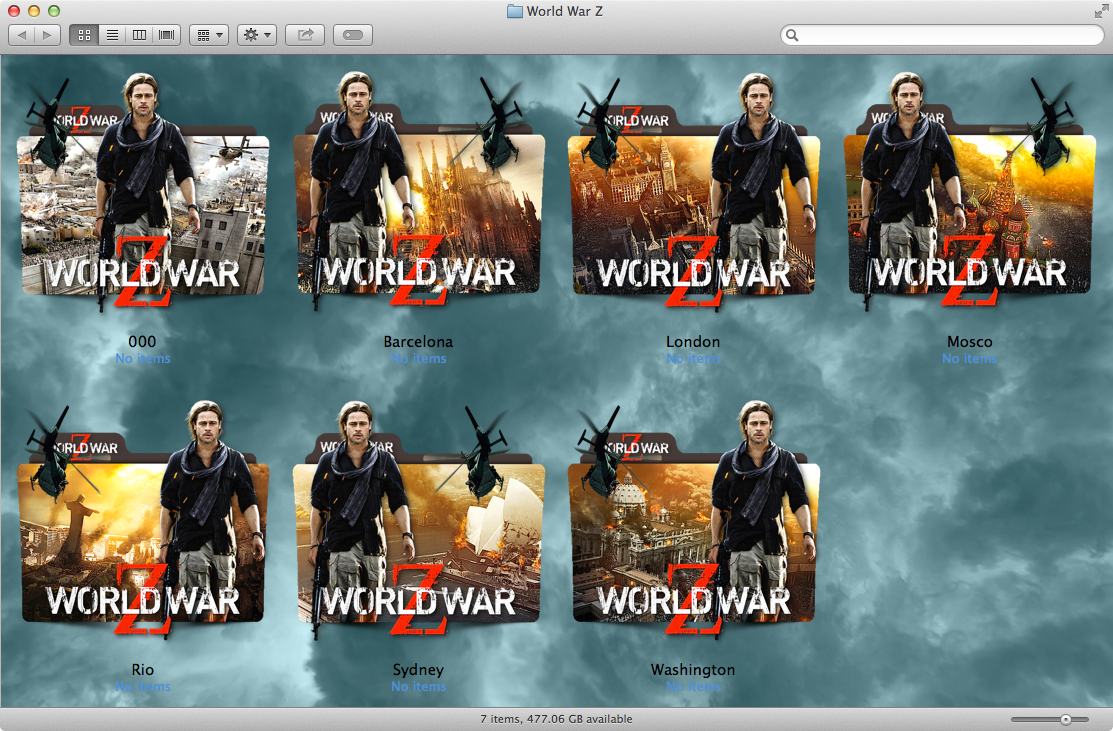Zoom the window with green button
The width and height of the screenshot is (1113, 731).
pos(53,11)
